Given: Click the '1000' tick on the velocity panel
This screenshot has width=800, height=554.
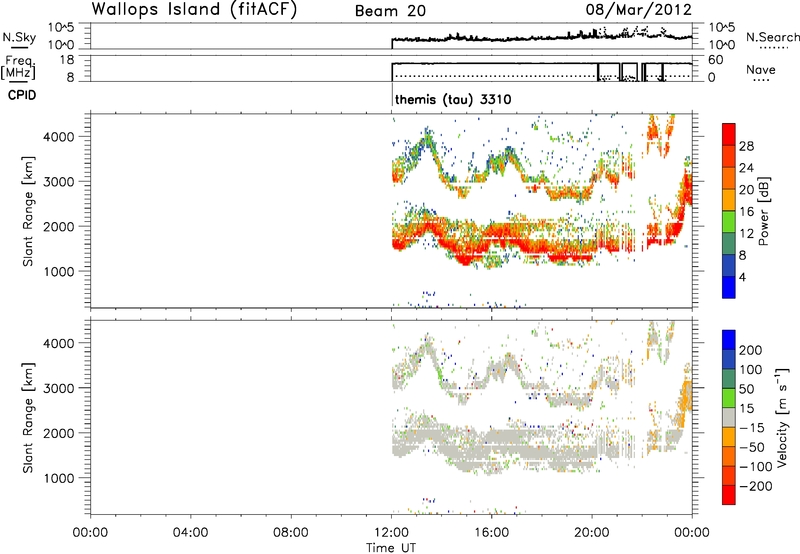Looking at the screenshot, I should pyautogui.click(x=59, y=478).
